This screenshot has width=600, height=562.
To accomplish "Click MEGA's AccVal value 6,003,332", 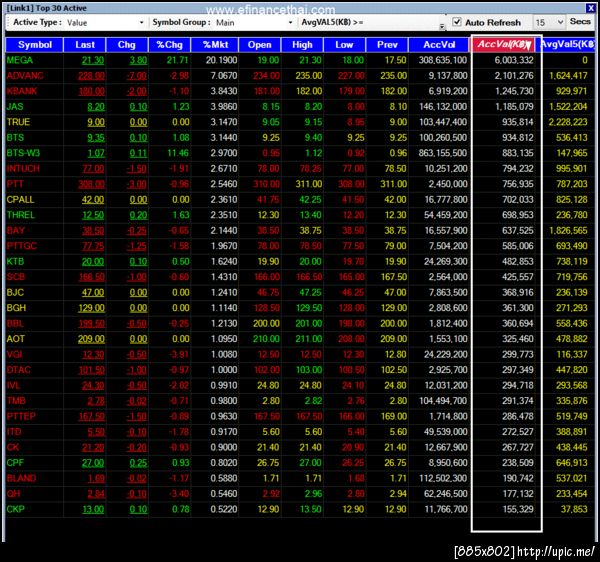I will coord(514,60).
